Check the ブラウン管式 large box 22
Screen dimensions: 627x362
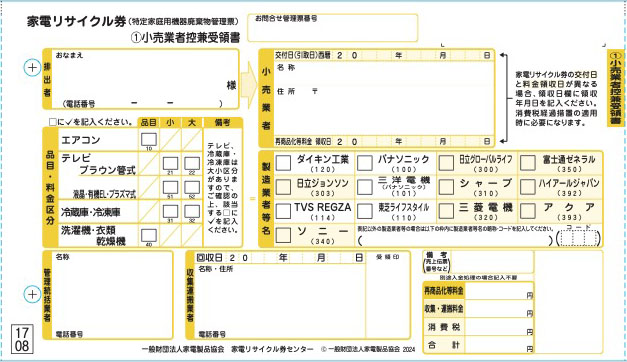[x=192, y=164]
